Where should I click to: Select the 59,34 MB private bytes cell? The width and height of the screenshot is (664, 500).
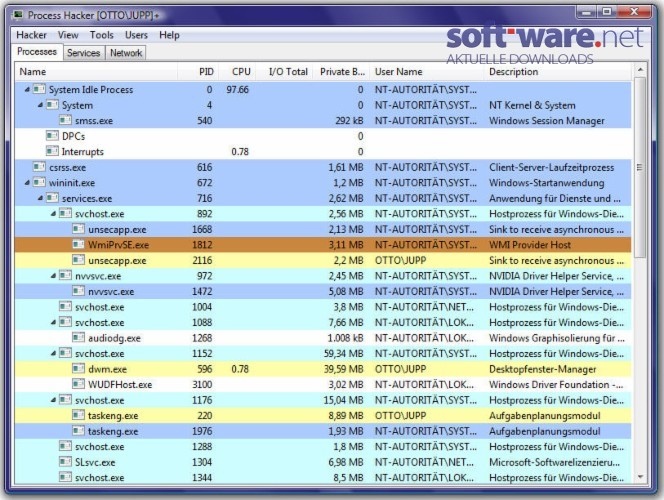coord(343,354)
